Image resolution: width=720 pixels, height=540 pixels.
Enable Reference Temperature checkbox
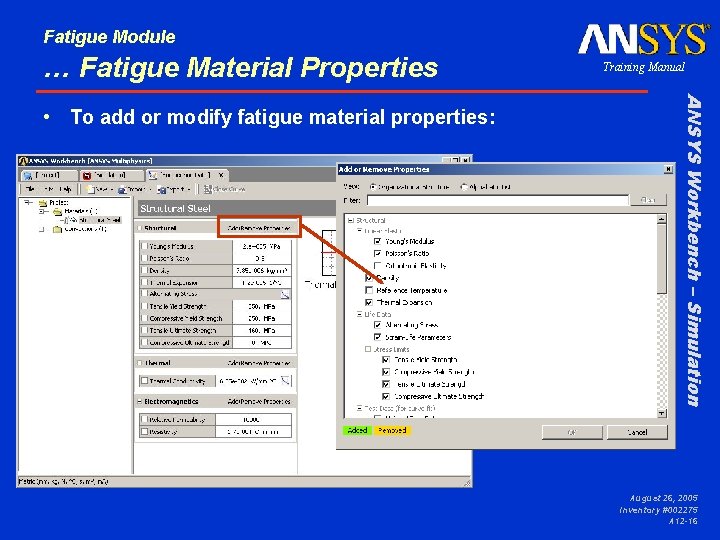369,290
